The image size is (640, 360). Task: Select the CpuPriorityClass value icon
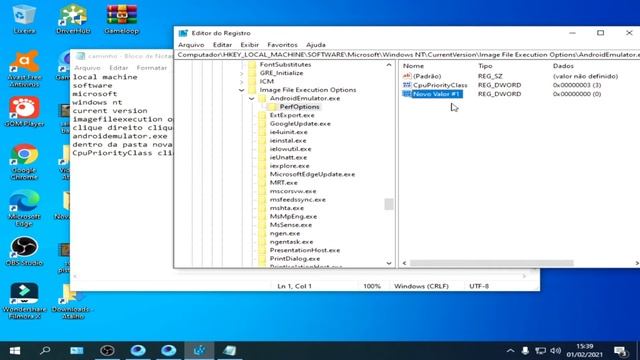pyautogui.click(x=407, y=85)
